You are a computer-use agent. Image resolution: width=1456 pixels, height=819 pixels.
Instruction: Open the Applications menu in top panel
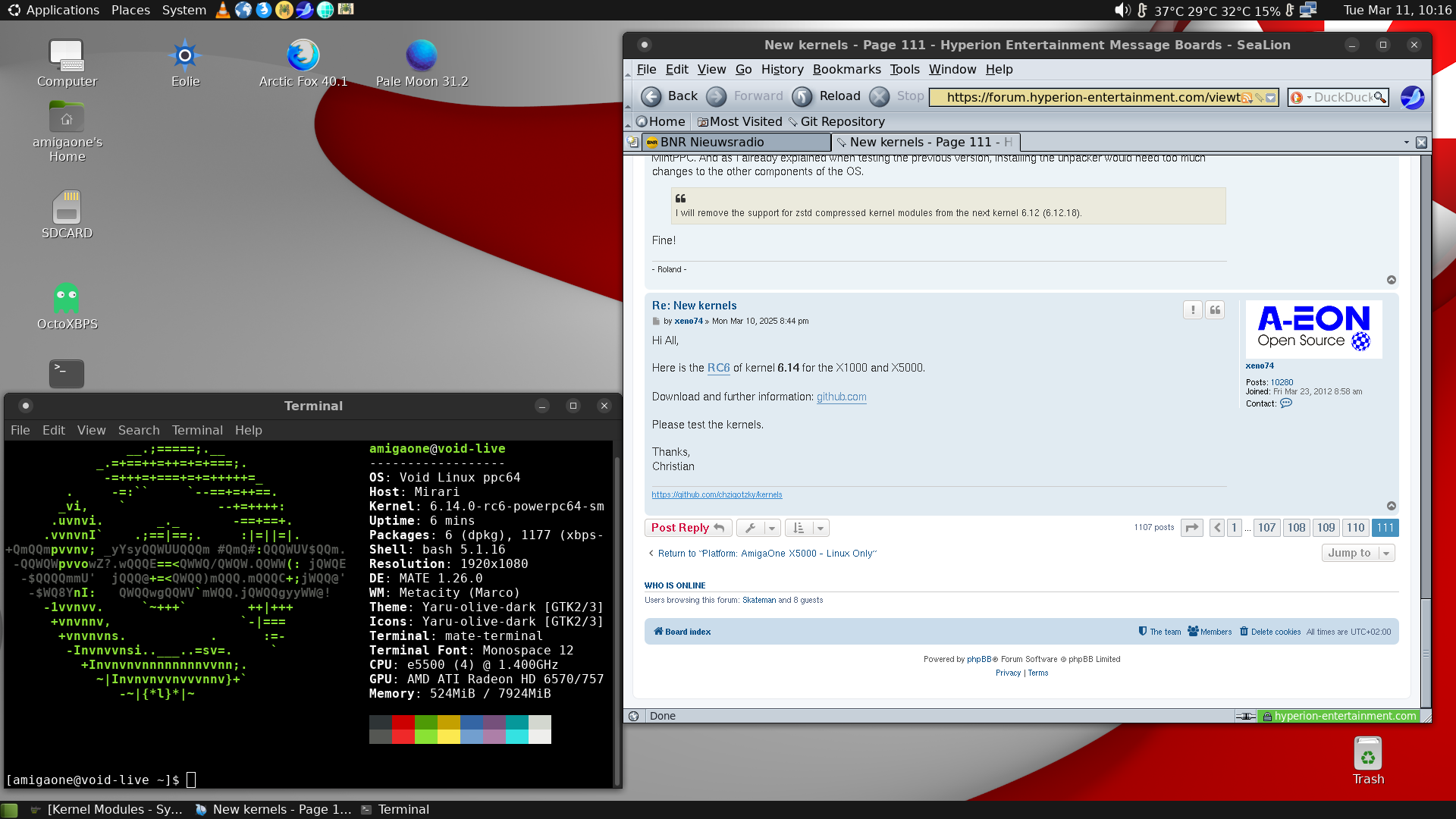point(54,10)
